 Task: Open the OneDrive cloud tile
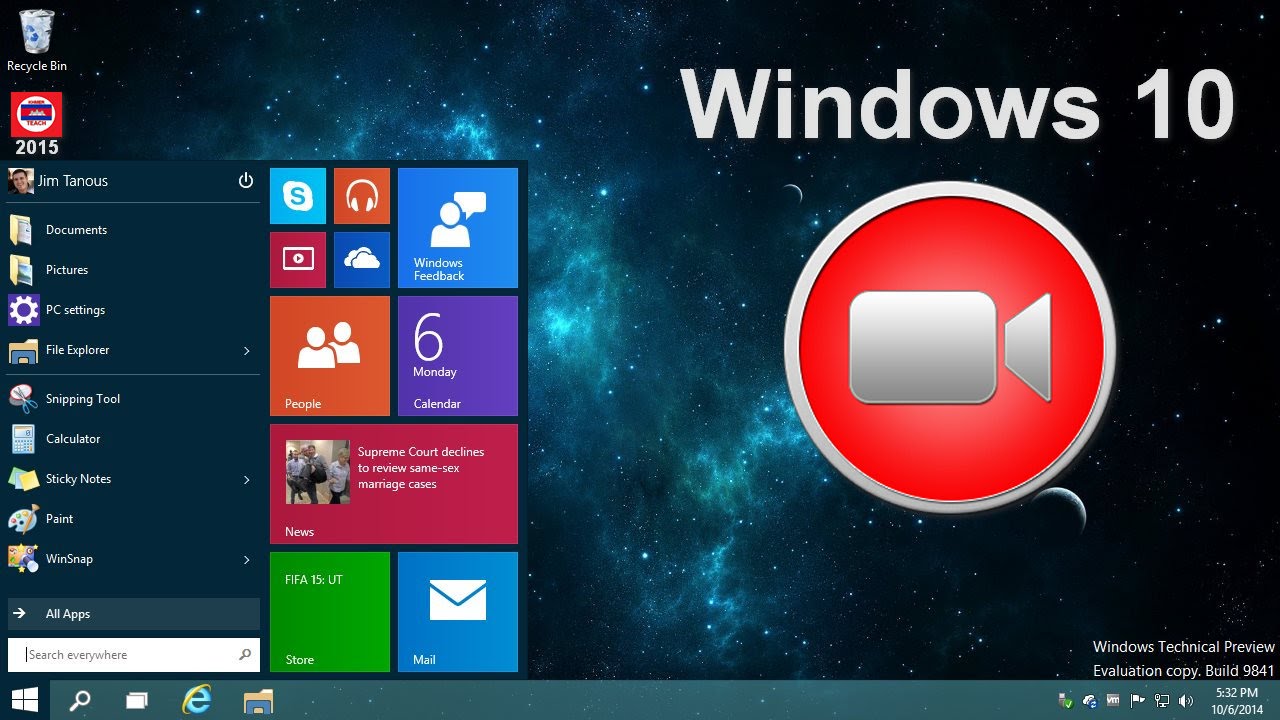(x=362, y=260)
